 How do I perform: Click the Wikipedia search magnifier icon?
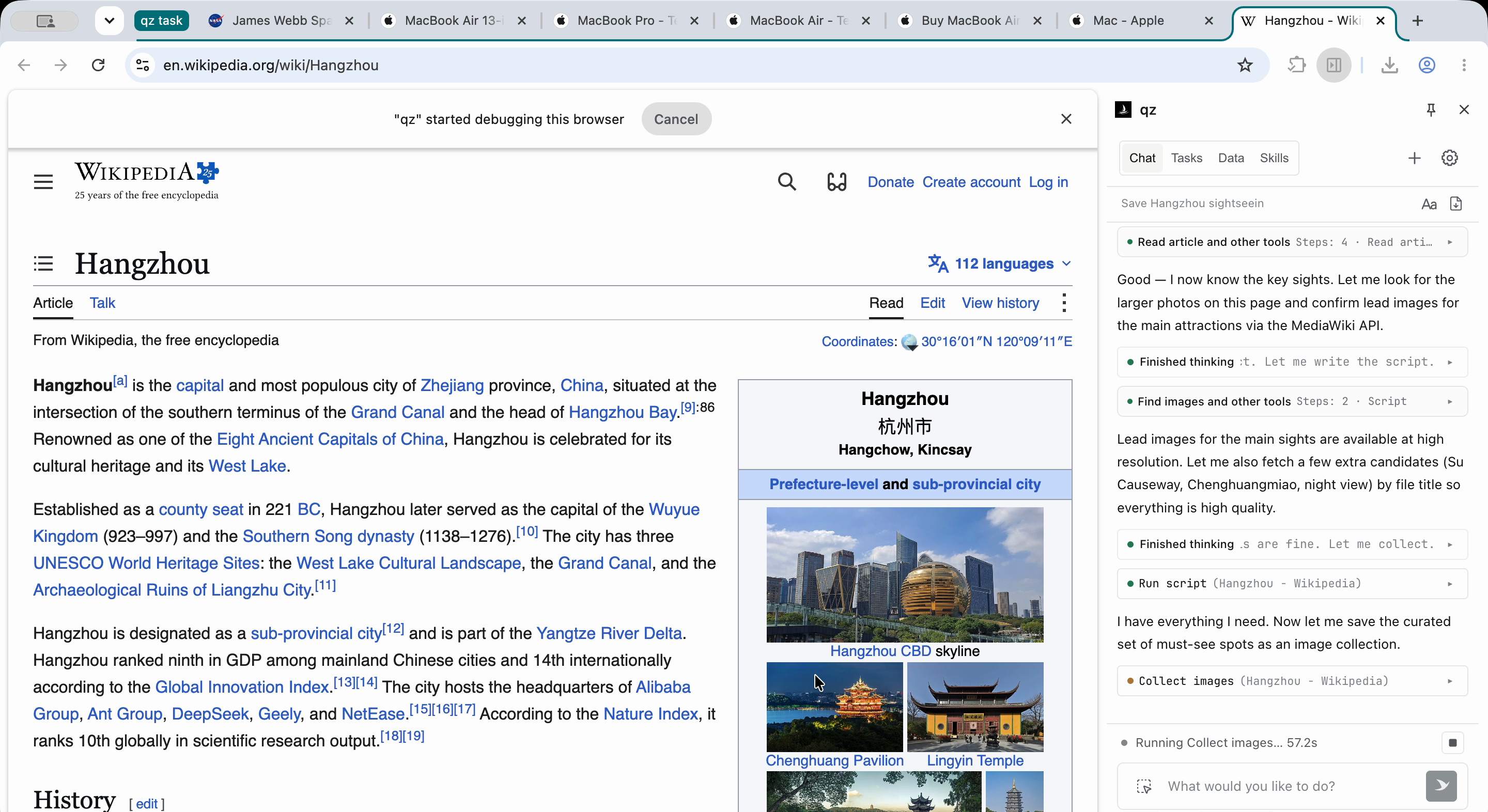[x=787, y=182]
